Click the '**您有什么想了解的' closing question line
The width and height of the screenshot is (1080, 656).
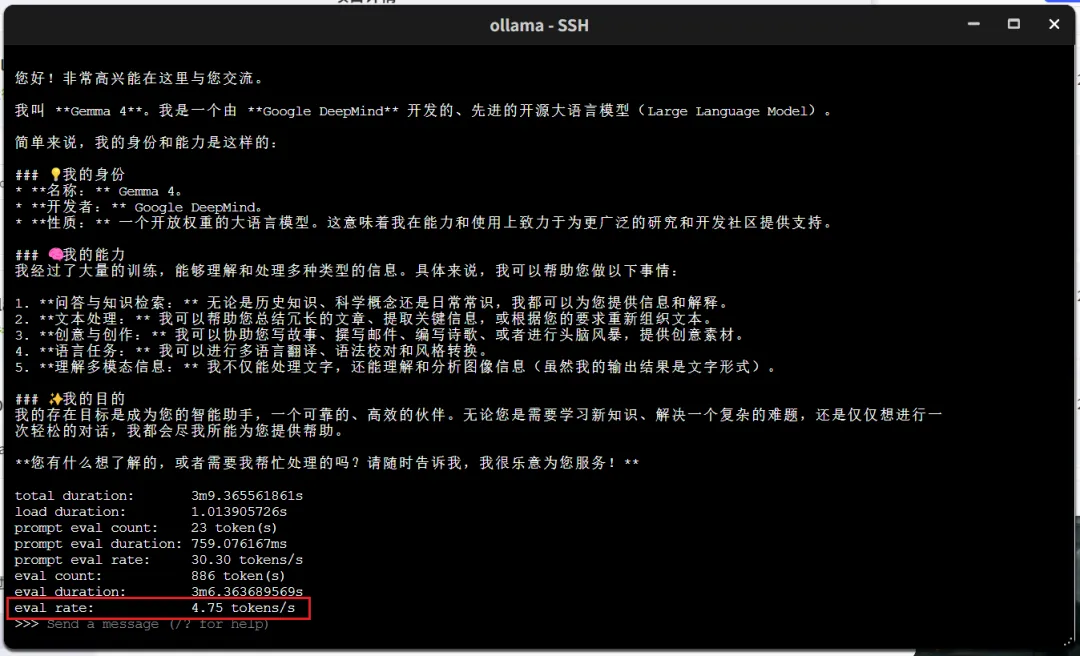pyautogui.click(x=327, y=463)
